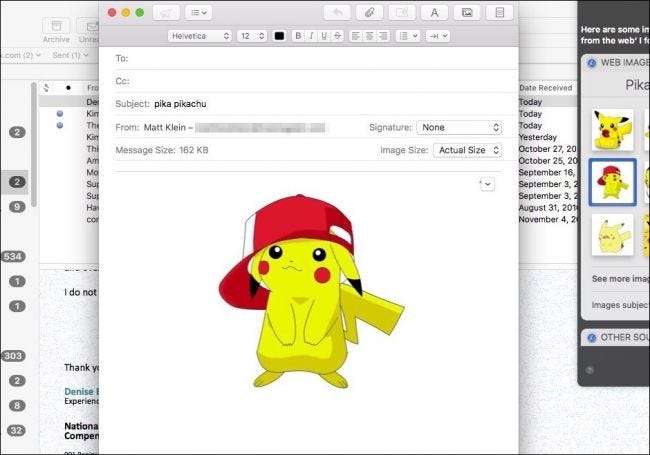Send the message with paper plane icon

click(166, 12)
